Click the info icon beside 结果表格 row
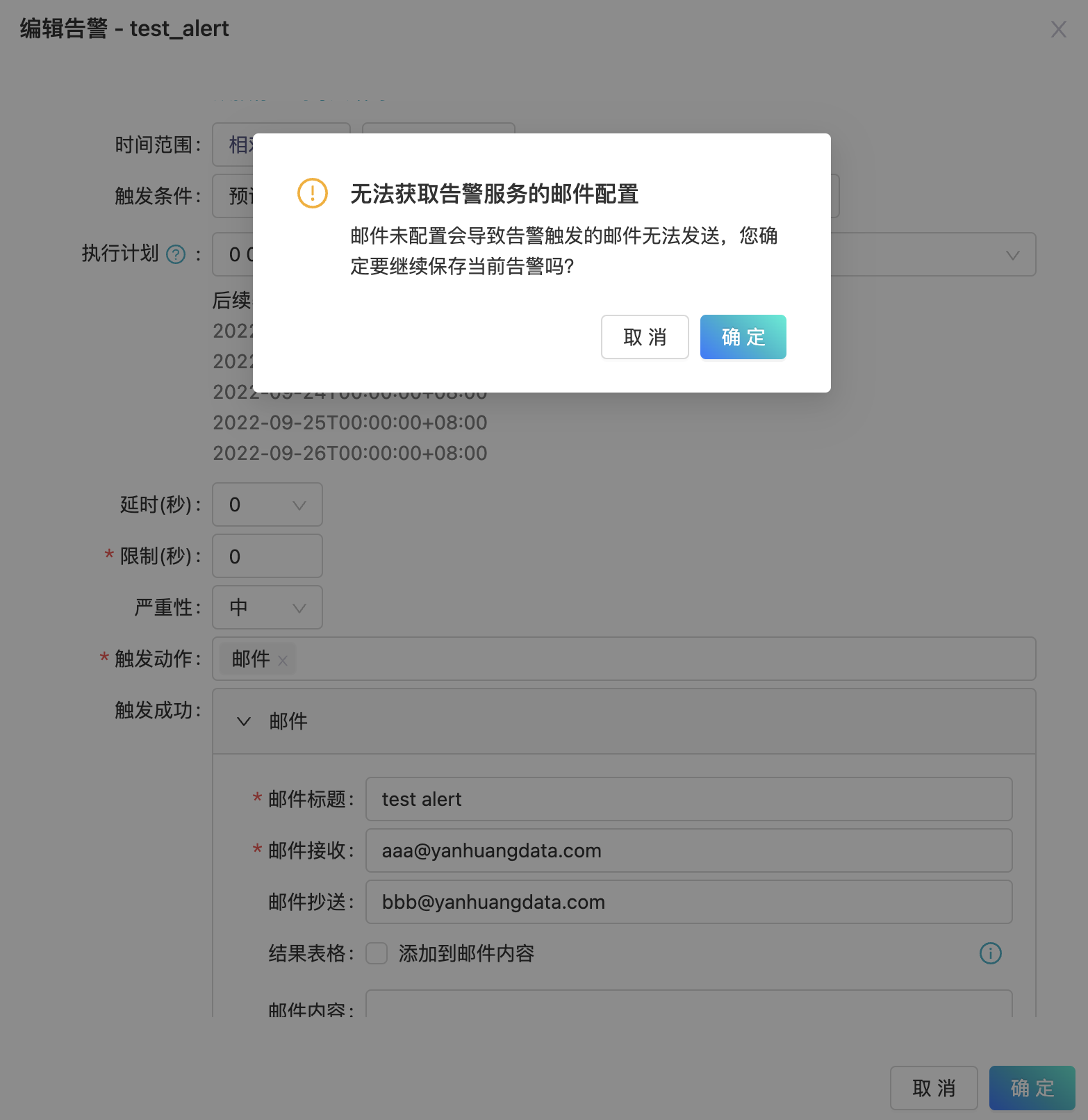The width and height of the screenshot is (1088, 1120). pyautogui.click(x=990, y=953)
